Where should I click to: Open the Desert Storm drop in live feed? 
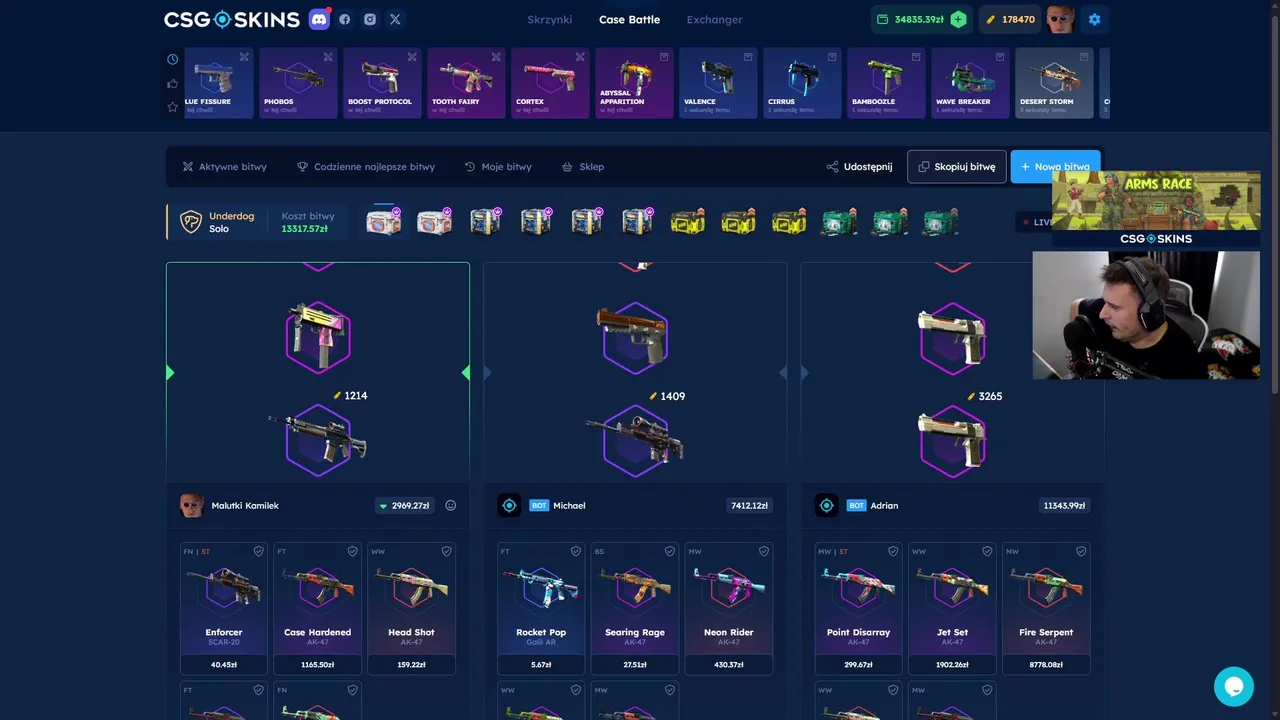tap(1054, 83)
